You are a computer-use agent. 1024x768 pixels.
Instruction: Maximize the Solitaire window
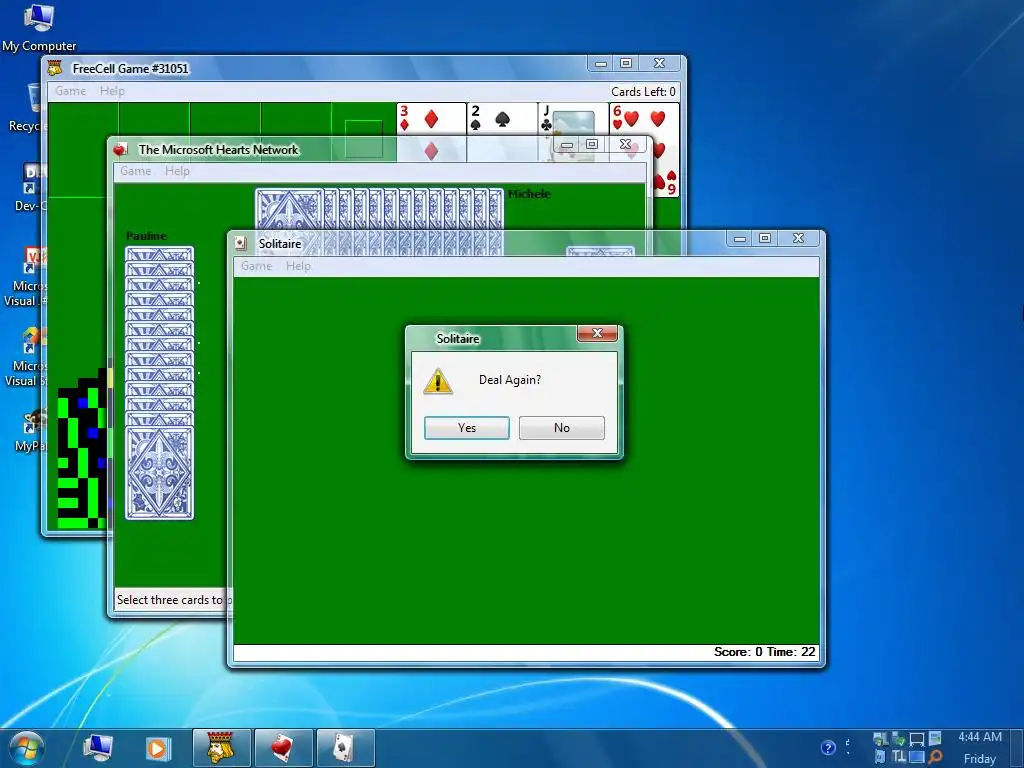coord(765,238)
